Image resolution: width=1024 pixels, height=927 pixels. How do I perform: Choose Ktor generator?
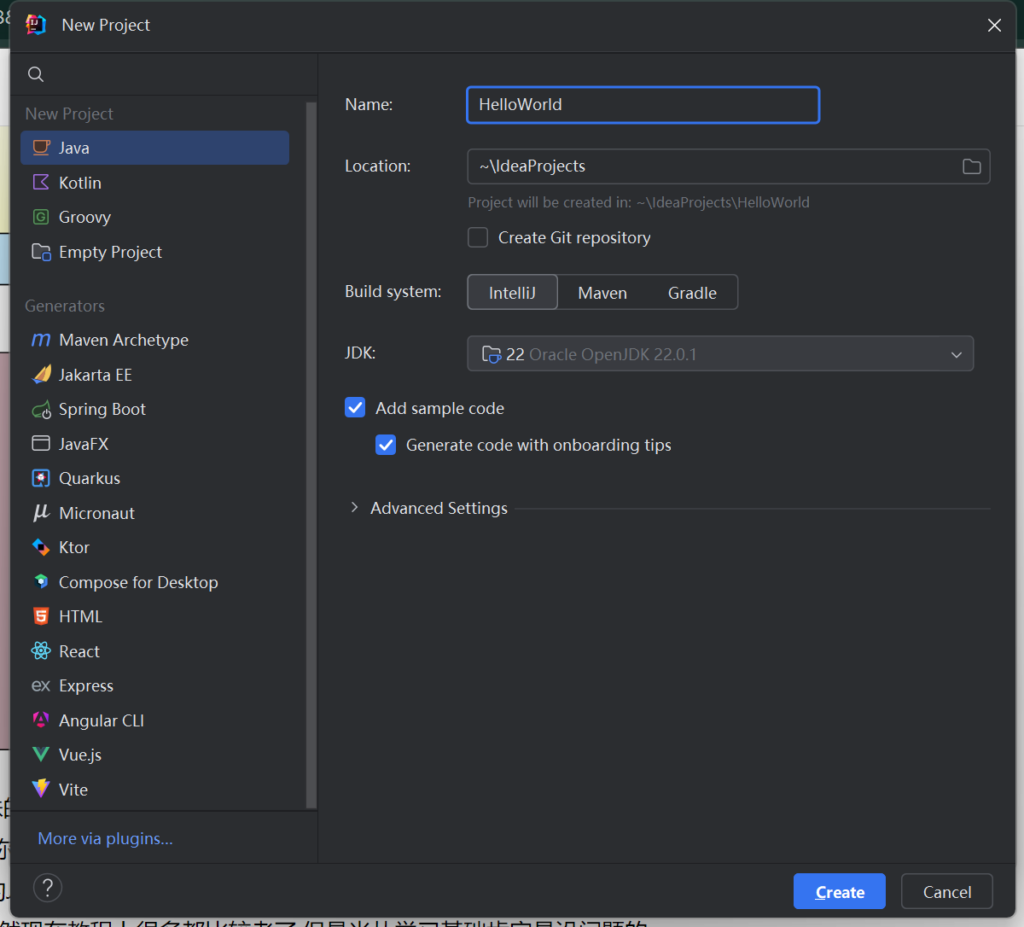[x=155, y=547]
